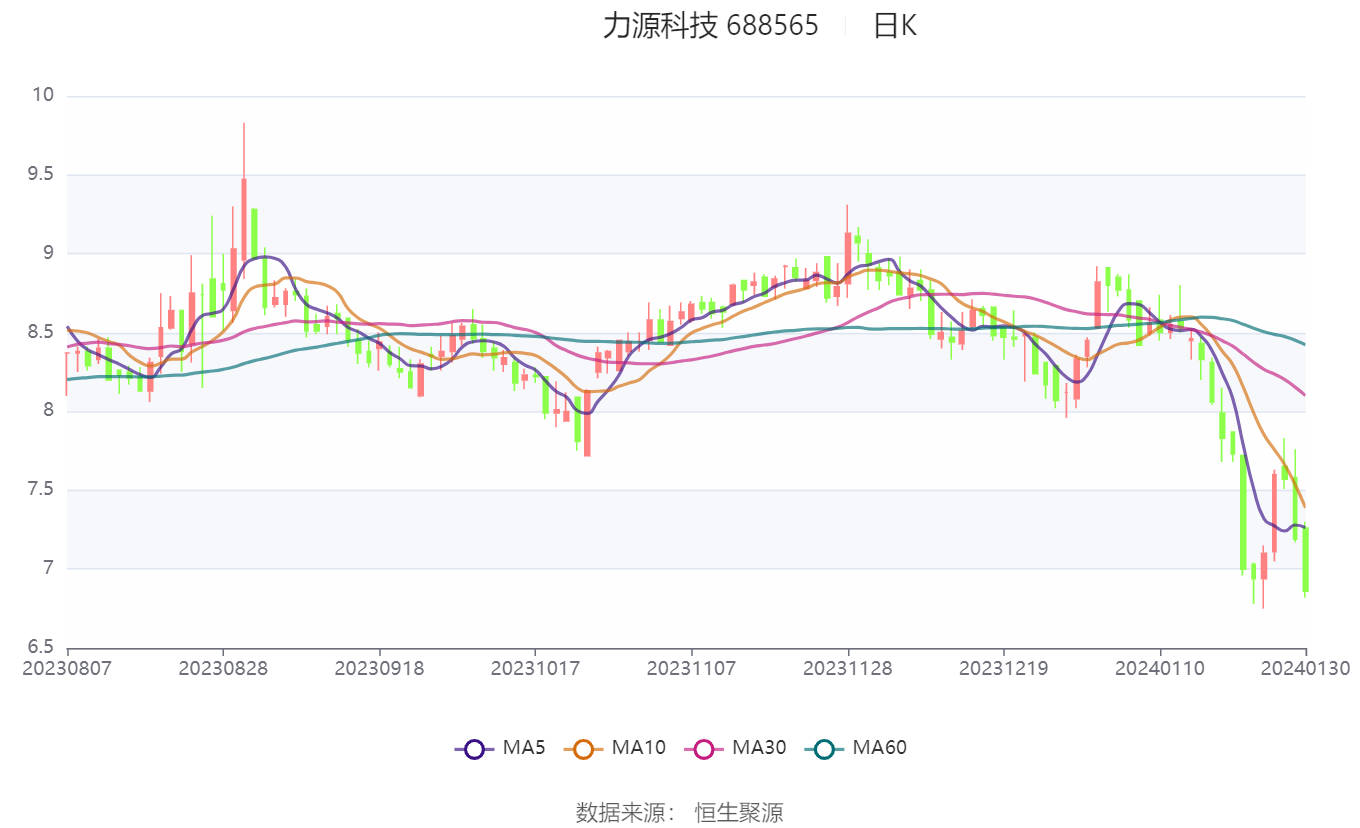Click the 20230807 date axis label
The height and width of the screenshot is (828, 1360).
coord(67,668)
